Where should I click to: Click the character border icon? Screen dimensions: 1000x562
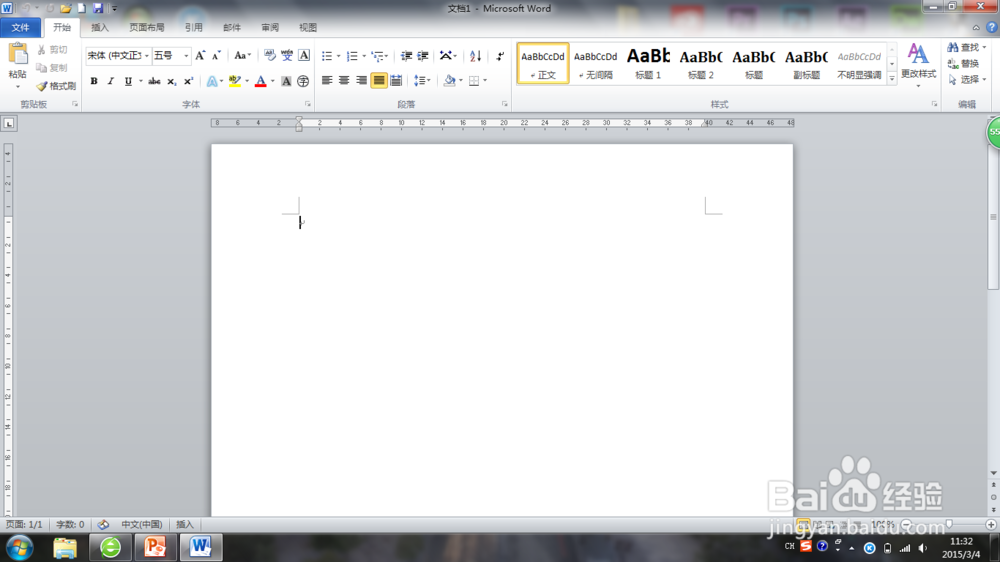[x=304, y=56]
